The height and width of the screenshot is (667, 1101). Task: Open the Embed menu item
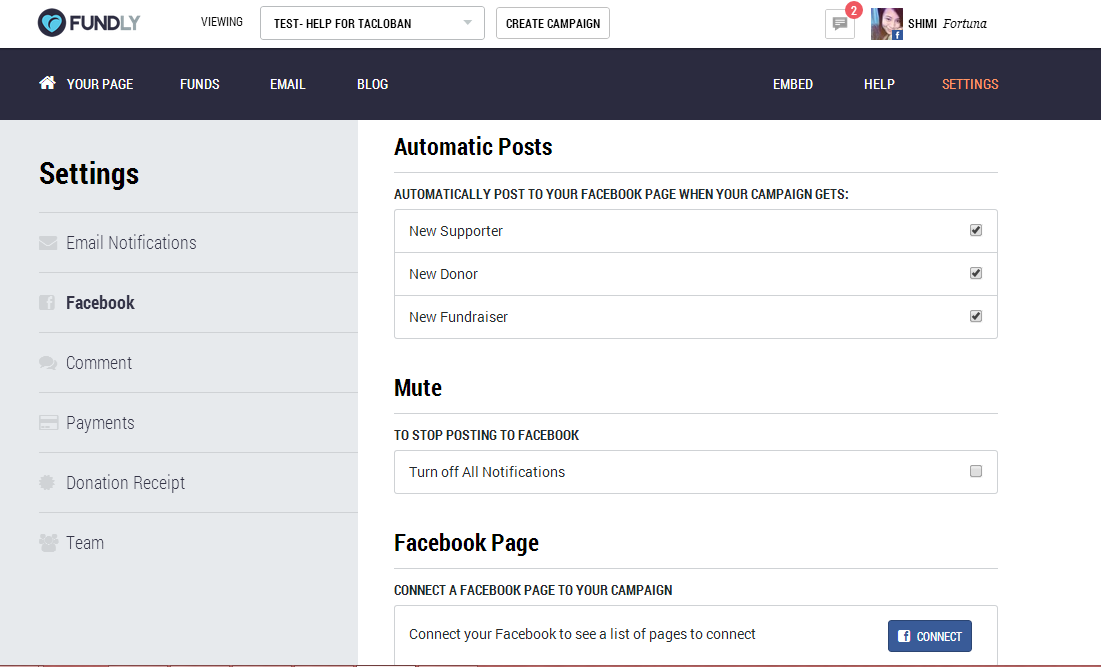pos(793,84)
